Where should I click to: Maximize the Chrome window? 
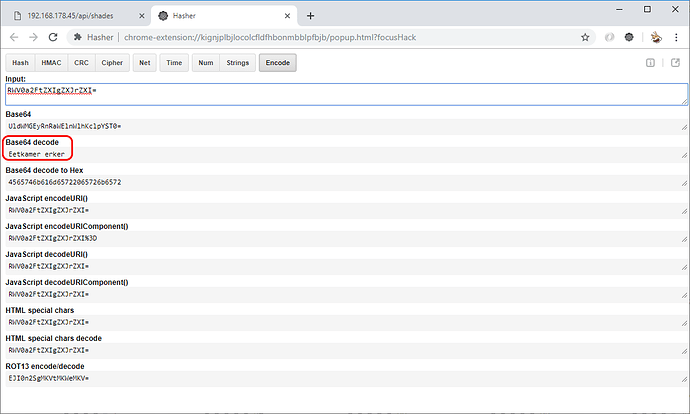tap(647, 9)
